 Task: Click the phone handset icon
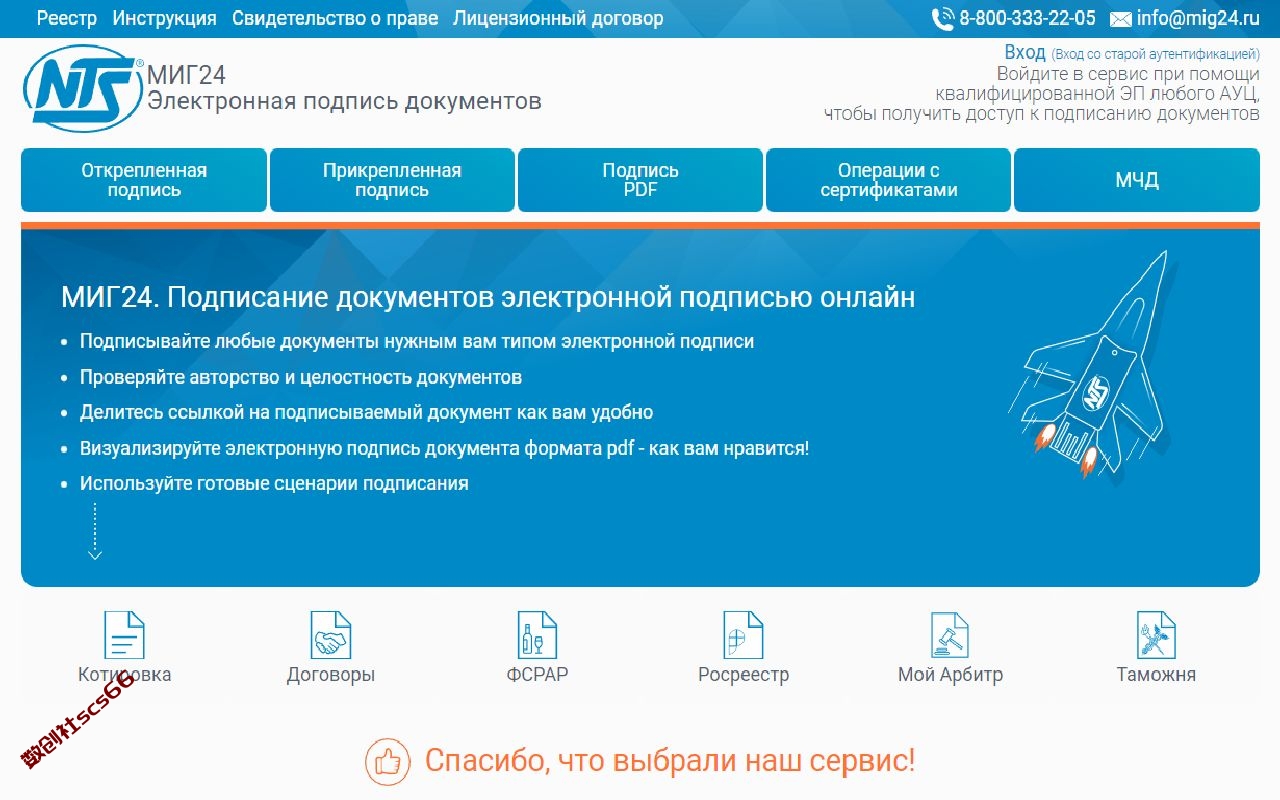coord(943,19)
